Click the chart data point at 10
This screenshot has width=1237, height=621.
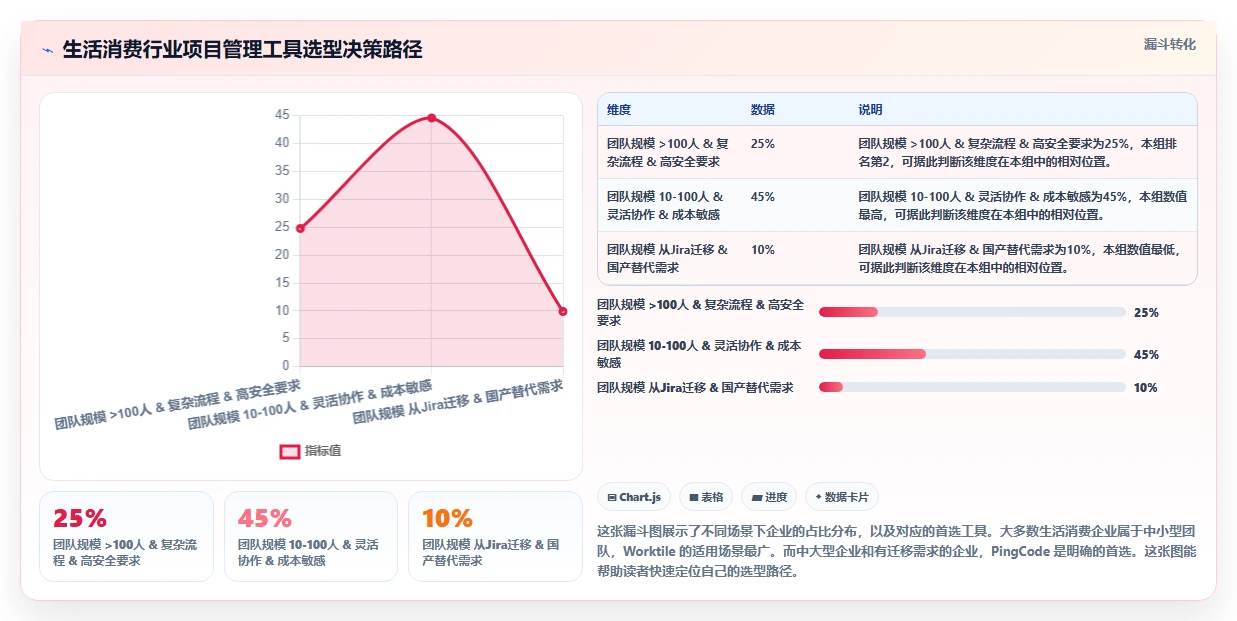click(563, 311)
